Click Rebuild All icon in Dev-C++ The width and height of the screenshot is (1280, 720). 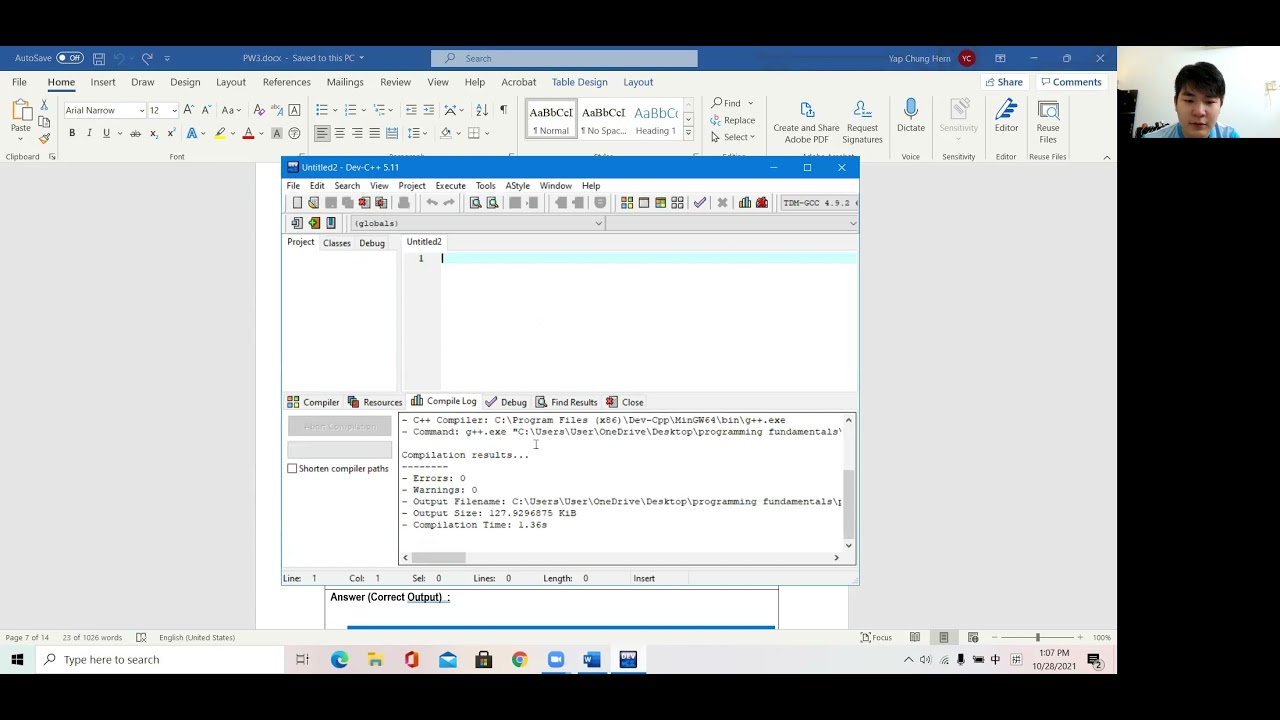click(x=677, y=203)
